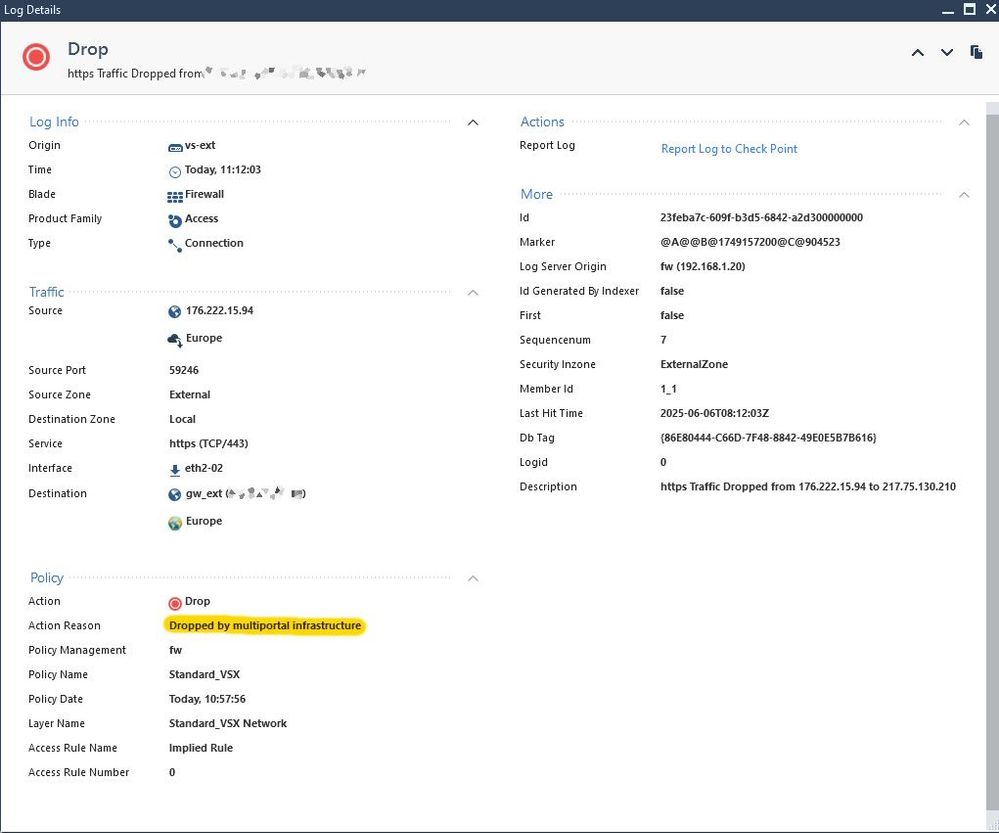Select the Db Tag GUID value
999x833 pixels.
[x=768, y=438]
